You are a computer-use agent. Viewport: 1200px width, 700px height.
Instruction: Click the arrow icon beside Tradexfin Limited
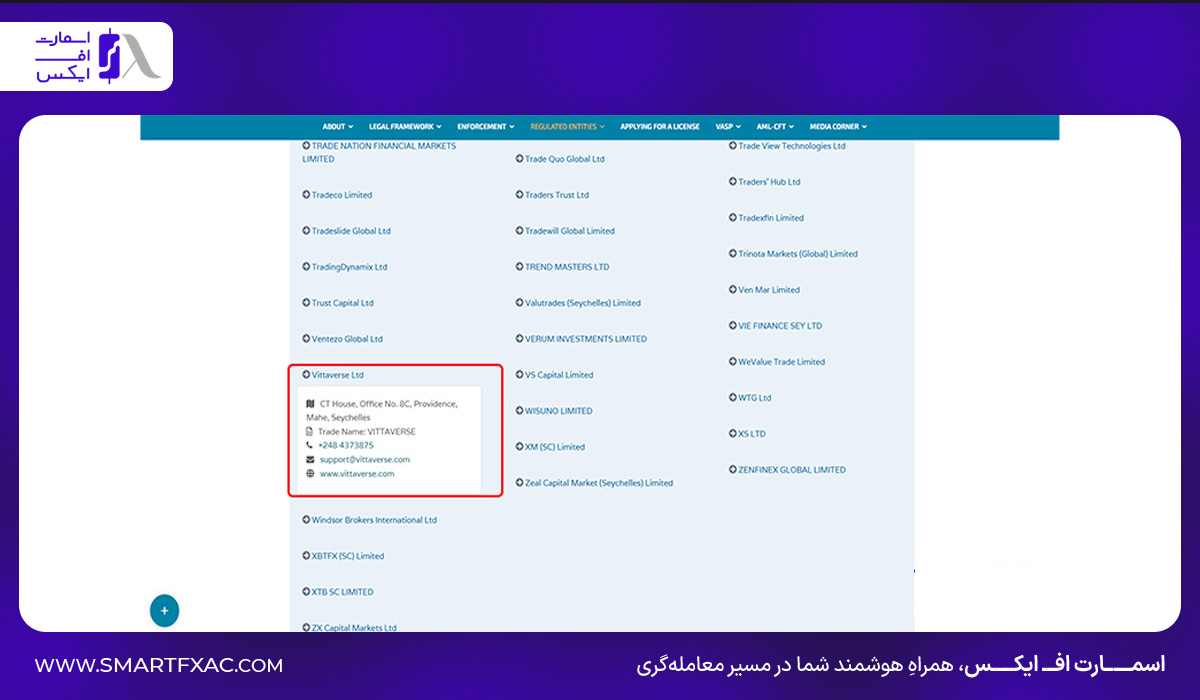pyautogui.click(x=733, y=218)
